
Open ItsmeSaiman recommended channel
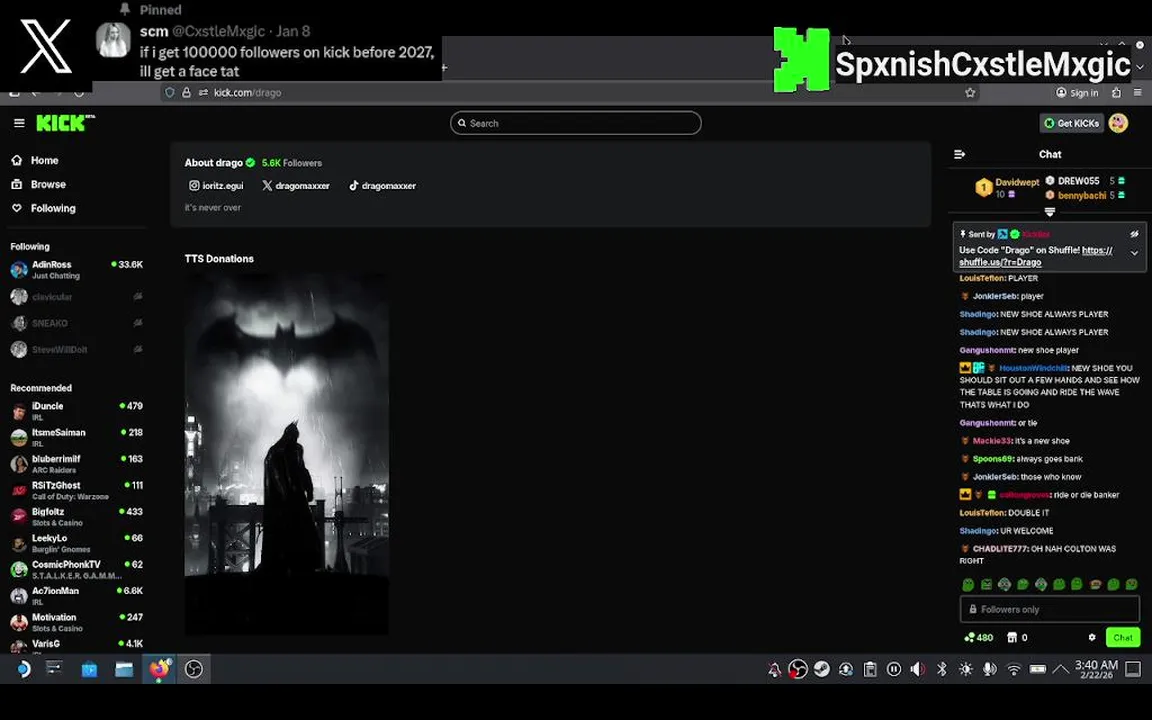pyautogui.click(x=76, y=438)
